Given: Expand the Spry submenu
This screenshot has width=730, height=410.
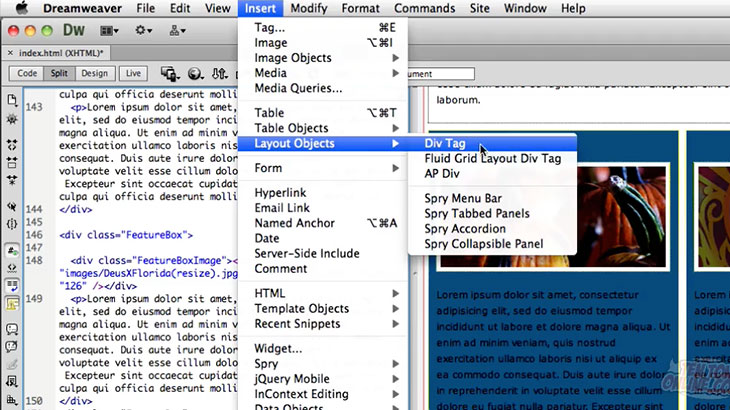Looking at the screenshot, I should [x=323, y=363].
